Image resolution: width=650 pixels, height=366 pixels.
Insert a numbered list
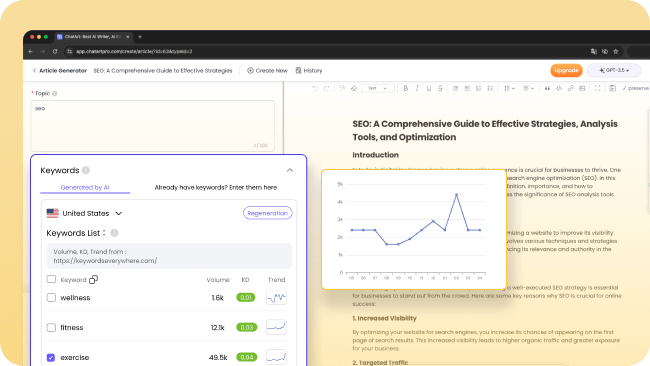[478, 88]
